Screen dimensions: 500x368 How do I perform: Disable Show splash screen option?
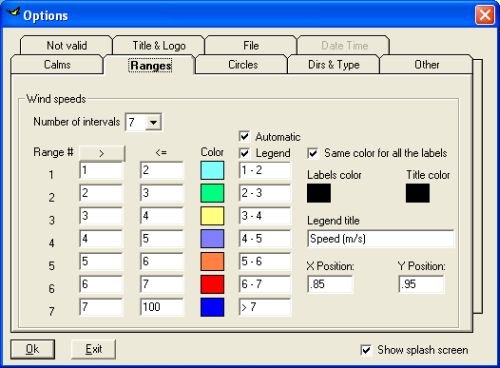coord(366,350)
